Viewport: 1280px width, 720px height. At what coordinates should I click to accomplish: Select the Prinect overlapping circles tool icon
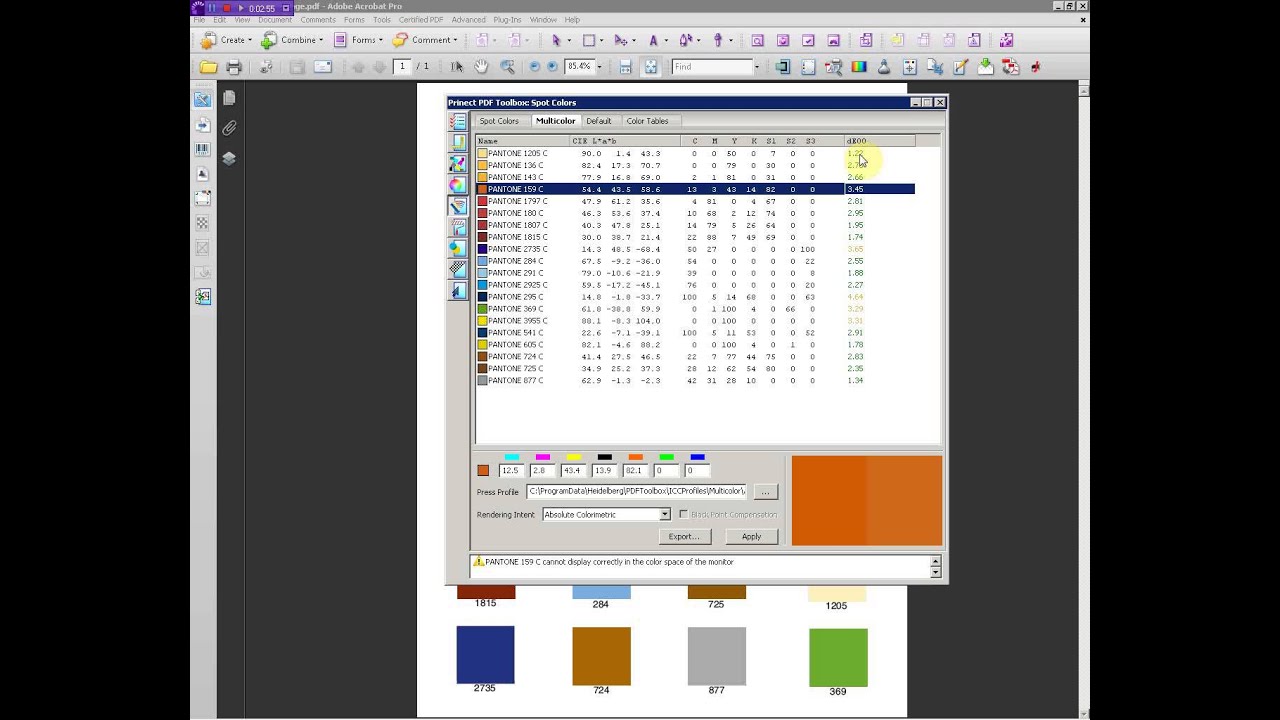point(458,248)
